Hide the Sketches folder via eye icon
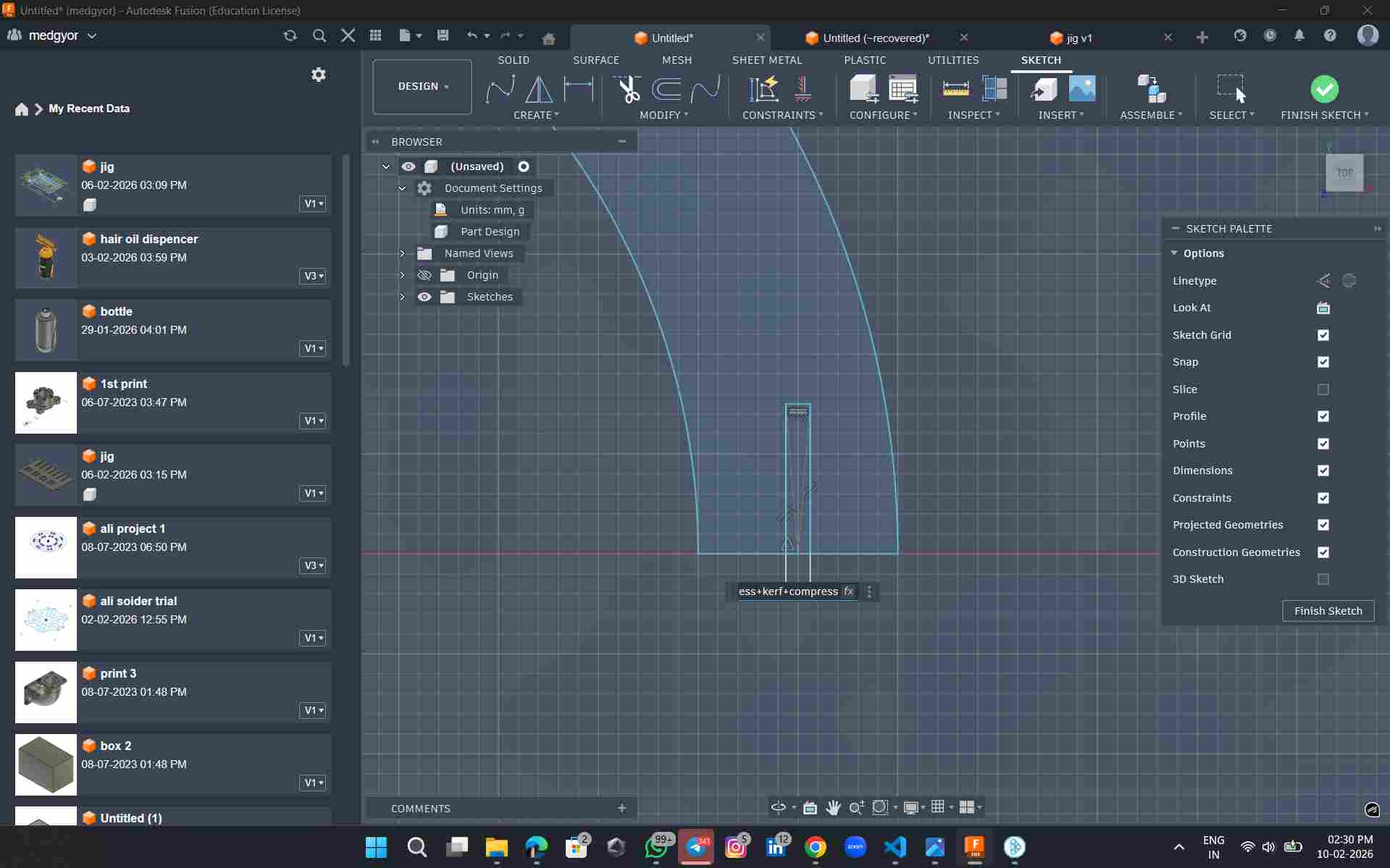Viewport: 1390px width, 868px height. pyautogui.click(x=424, y=297)
